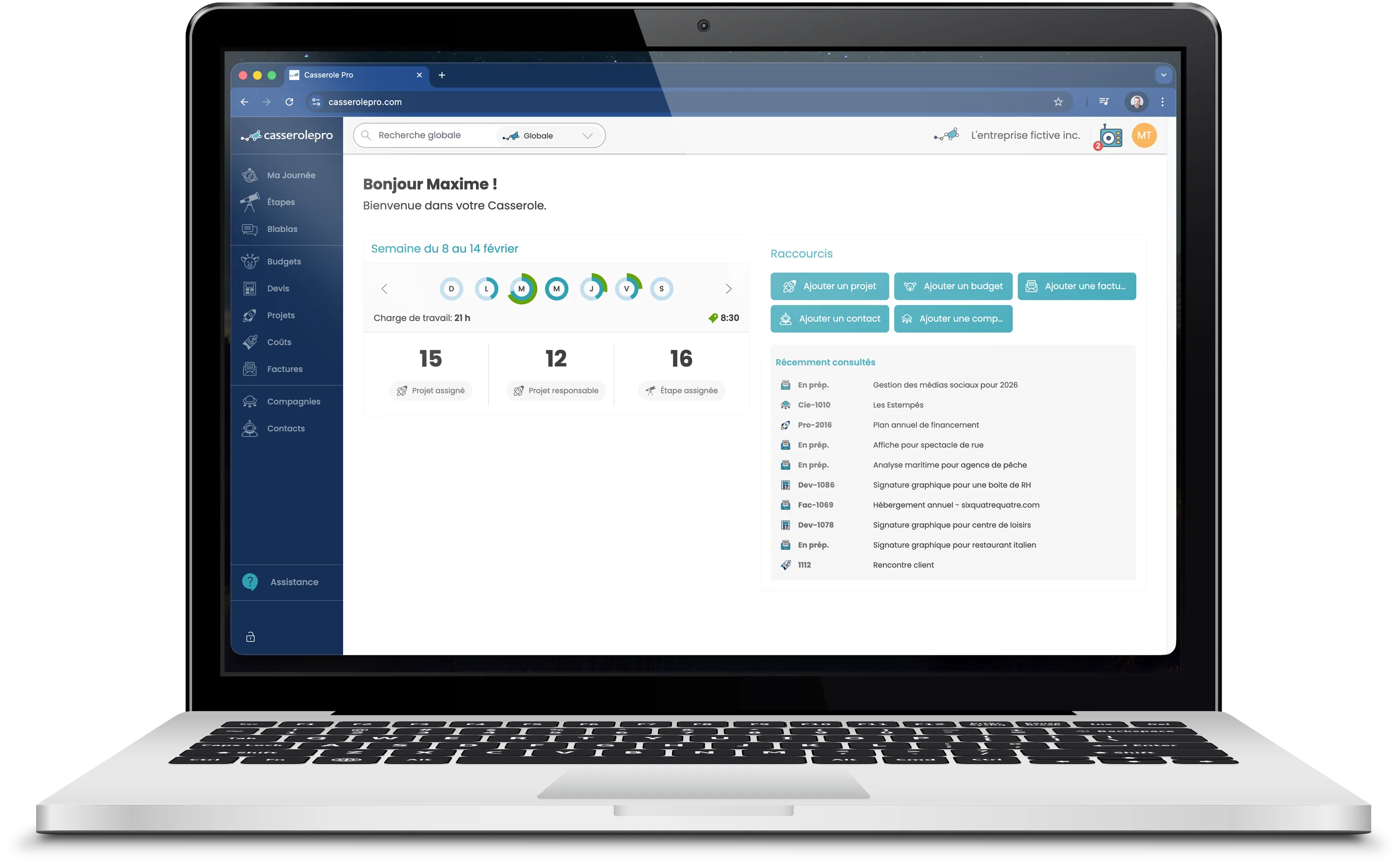Select Sunday day circle
Screen dimensions: 1400x866
[451, 289]
